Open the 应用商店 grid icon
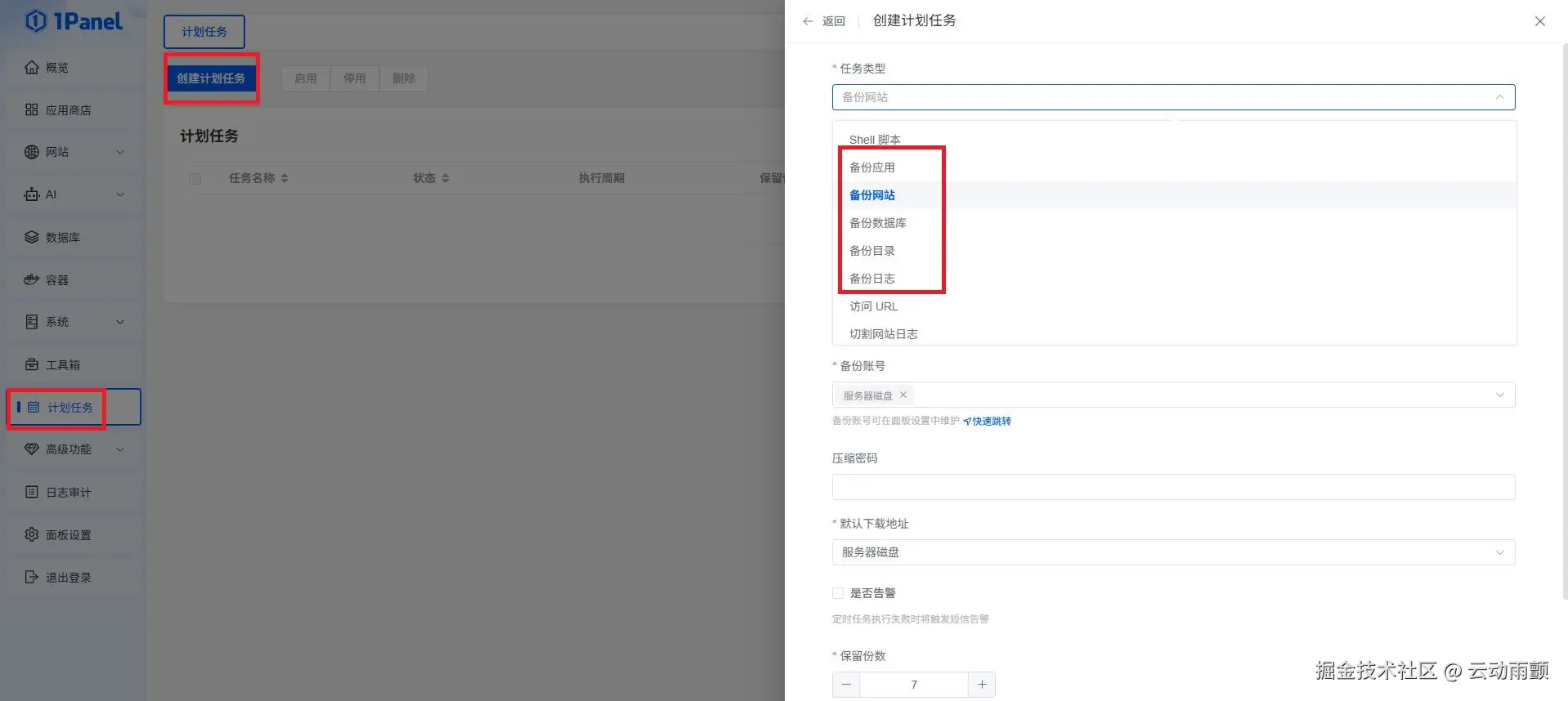Viewport: 1568px width, 701px height. tap(32, 109)
